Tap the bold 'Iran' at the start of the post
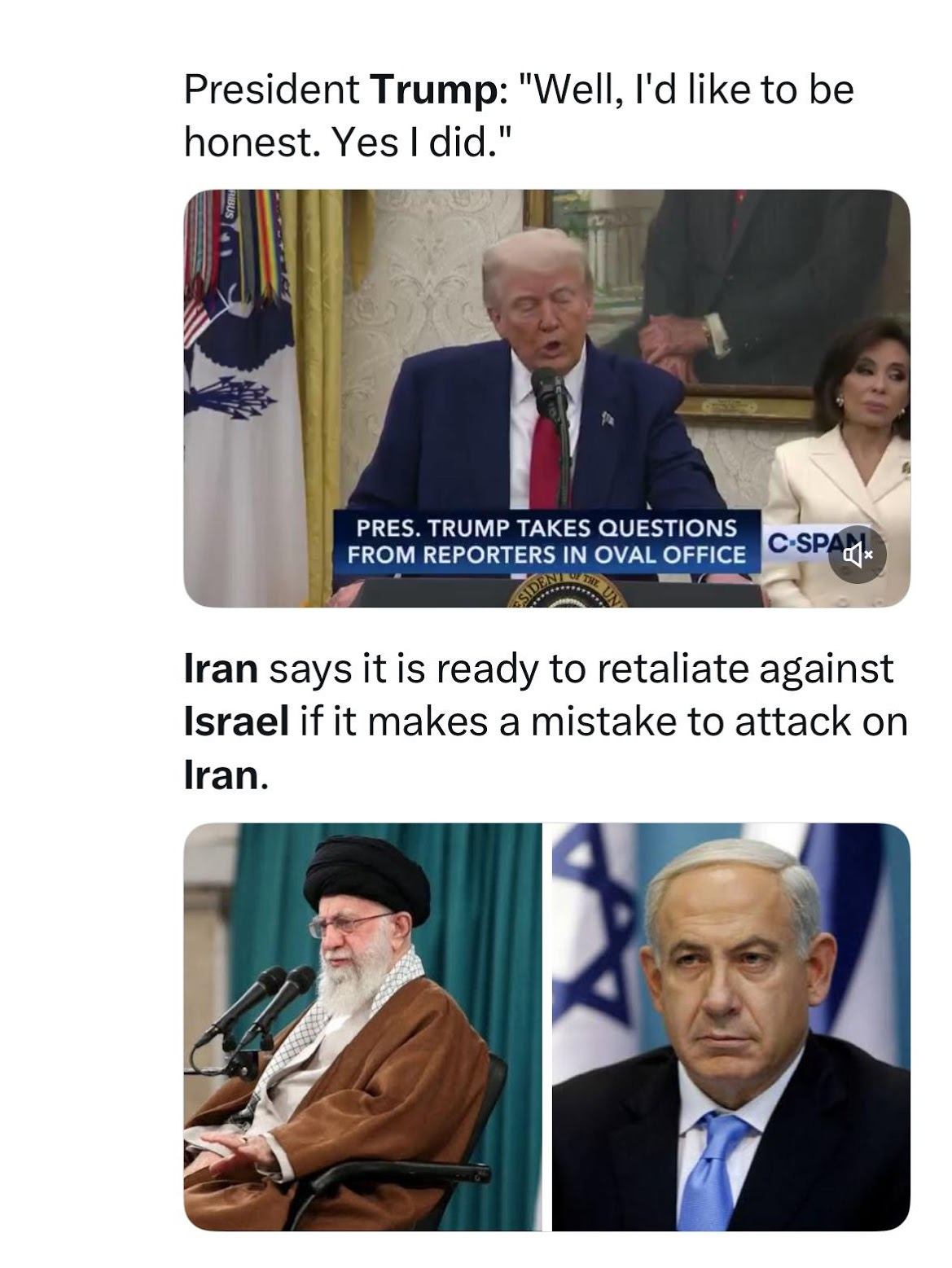This screenshot has width=952, height=1268. (221, 669)
